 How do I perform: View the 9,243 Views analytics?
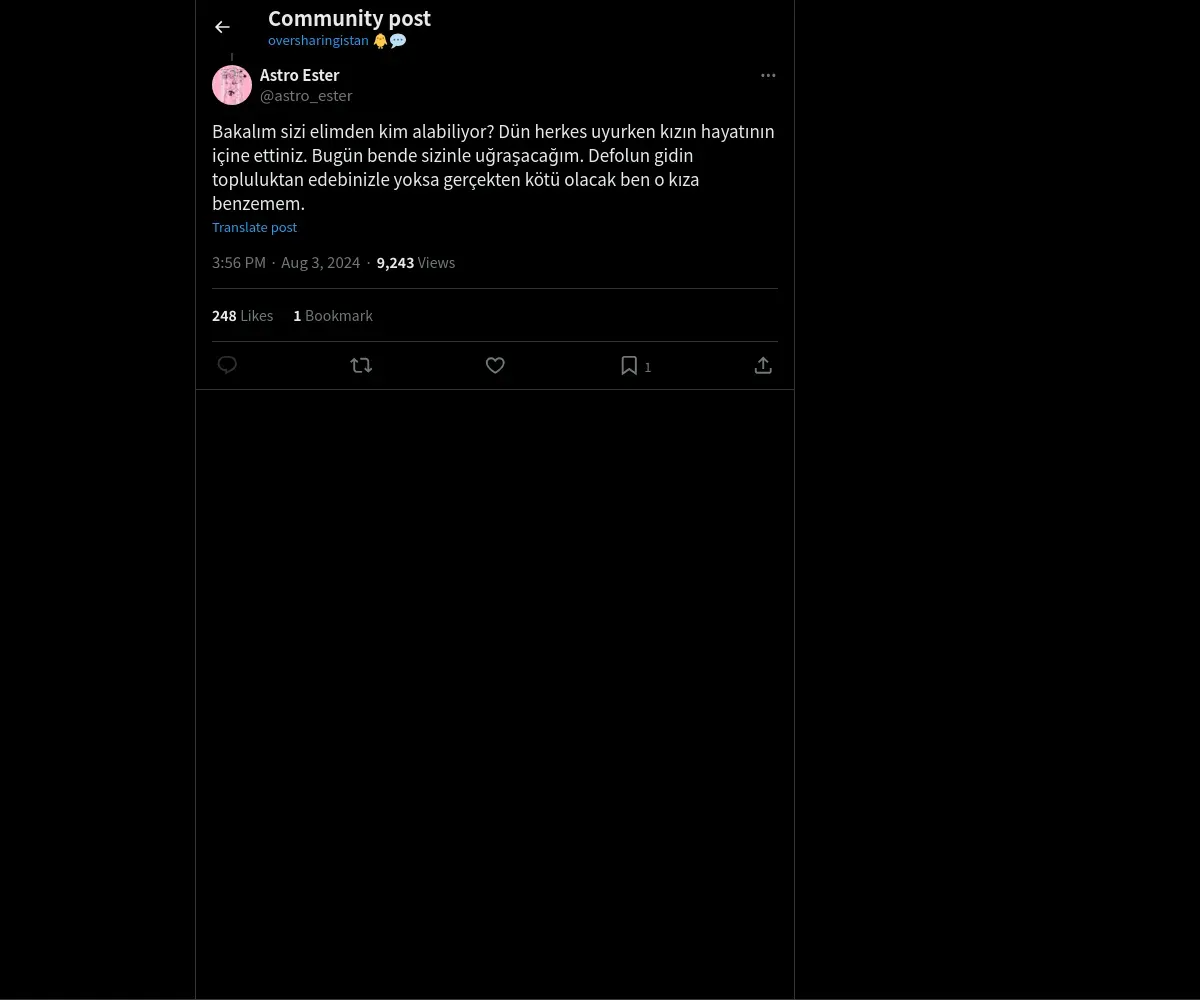[x=415, y=263]
